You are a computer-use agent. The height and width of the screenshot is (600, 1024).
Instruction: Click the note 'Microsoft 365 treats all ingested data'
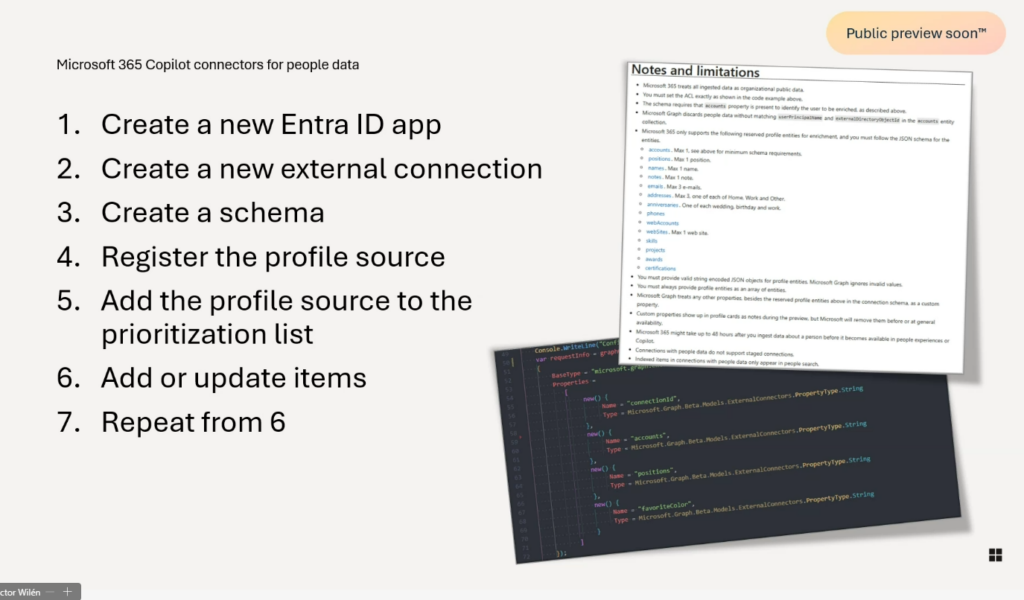723,87
